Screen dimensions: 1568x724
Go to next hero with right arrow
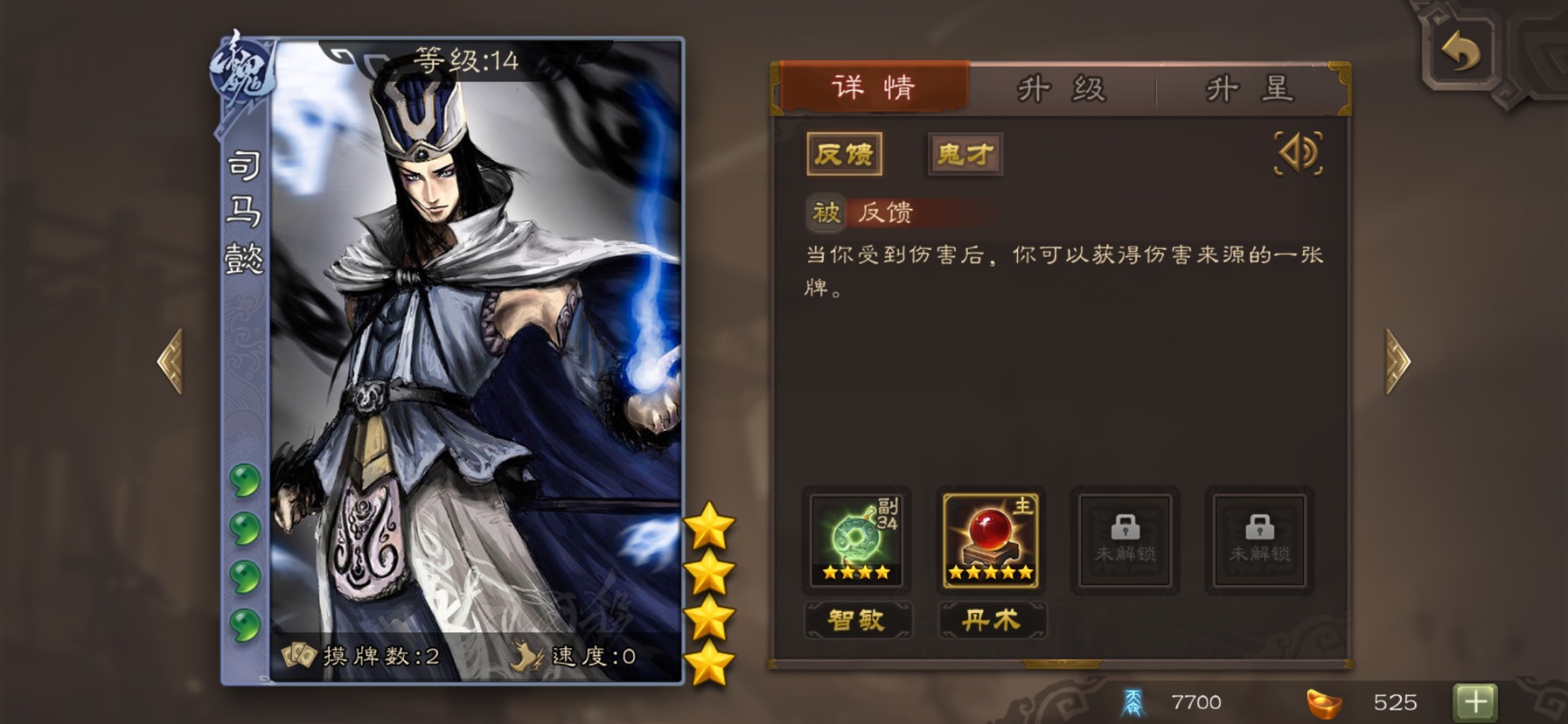coord(1397,361)
